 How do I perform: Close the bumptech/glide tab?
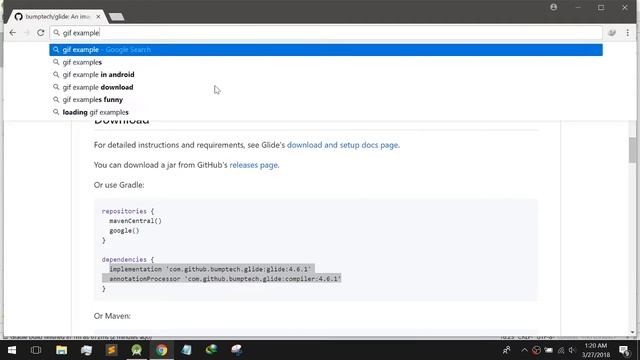98,17
